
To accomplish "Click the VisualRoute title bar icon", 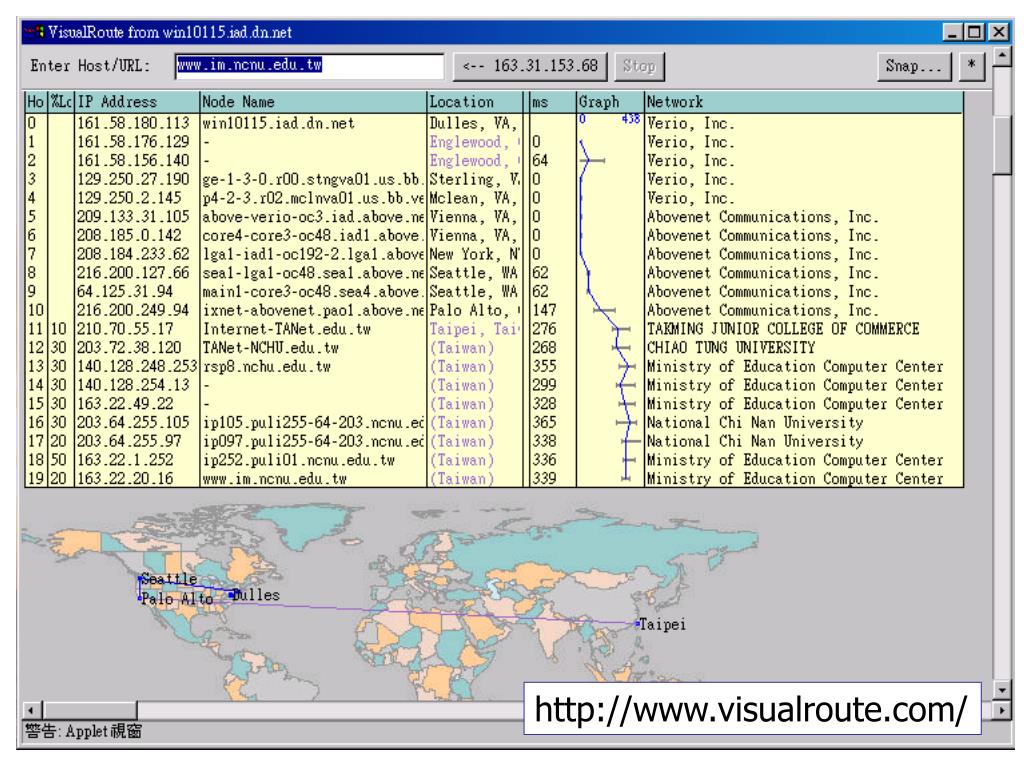I will click(35, 31).
